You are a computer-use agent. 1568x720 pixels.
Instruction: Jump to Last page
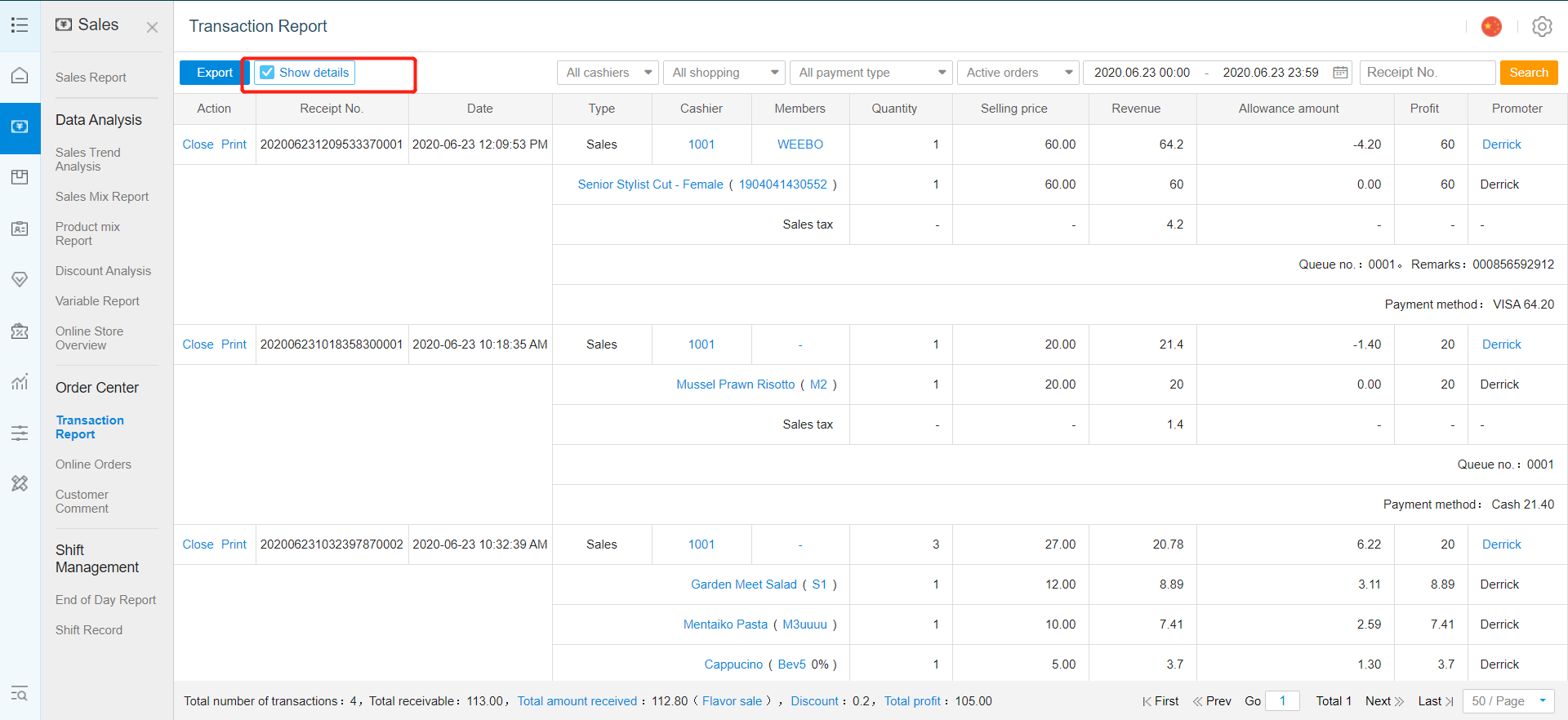[x=1436, y=701]
